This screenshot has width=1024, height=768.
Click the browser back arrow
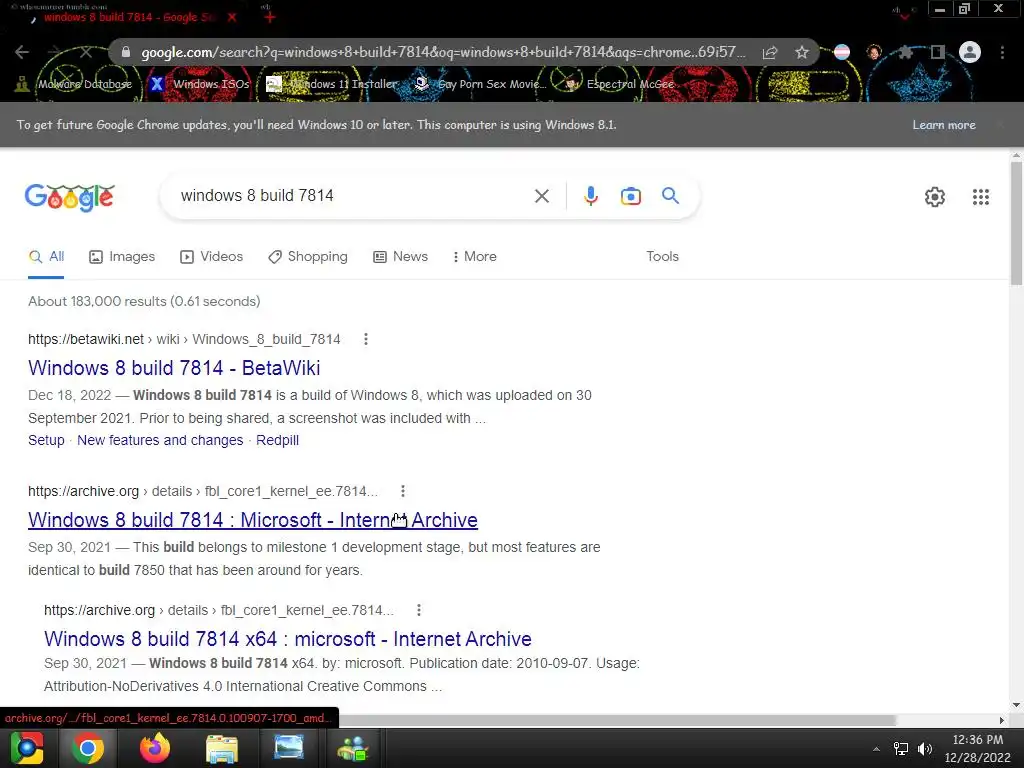click(x=22, y=52)
